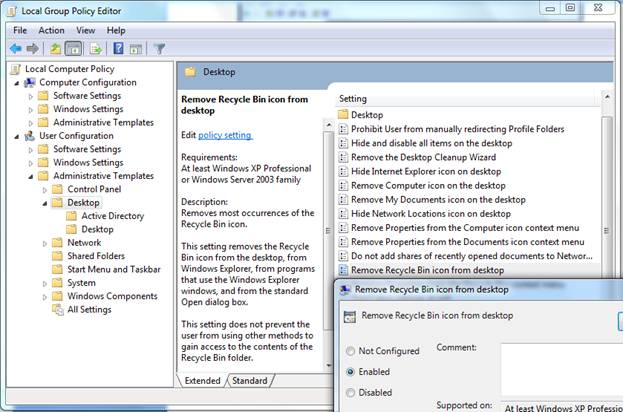
Task: Click the Filter funnel toolbar icon
Action: [159, 49]
